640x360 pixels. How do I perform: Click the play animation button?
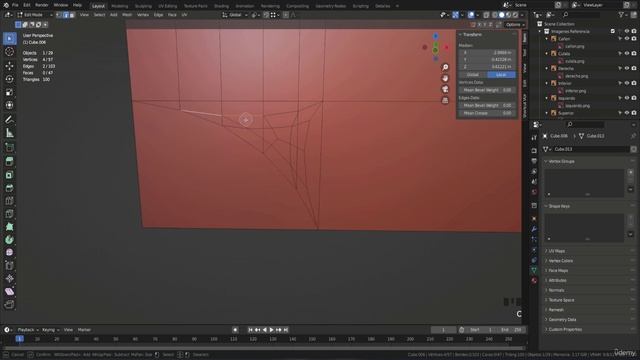click(x=271, y=330)
